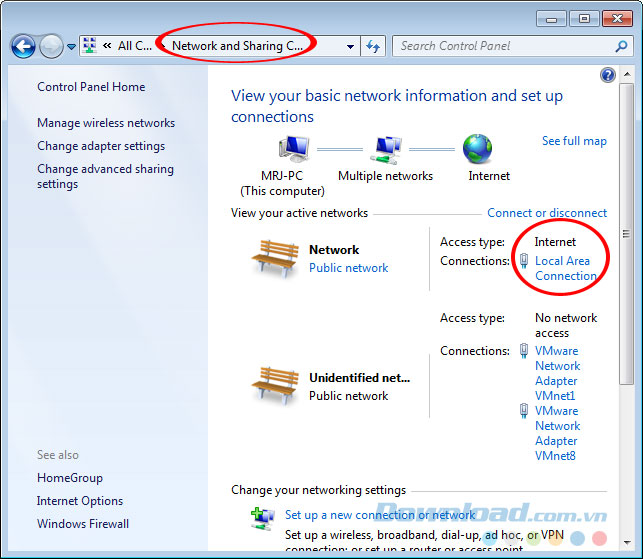The height and width of the screenshot is (559, 643).
Task: Click the Unidentified net... network name
Action: click(x=360, y=378)
